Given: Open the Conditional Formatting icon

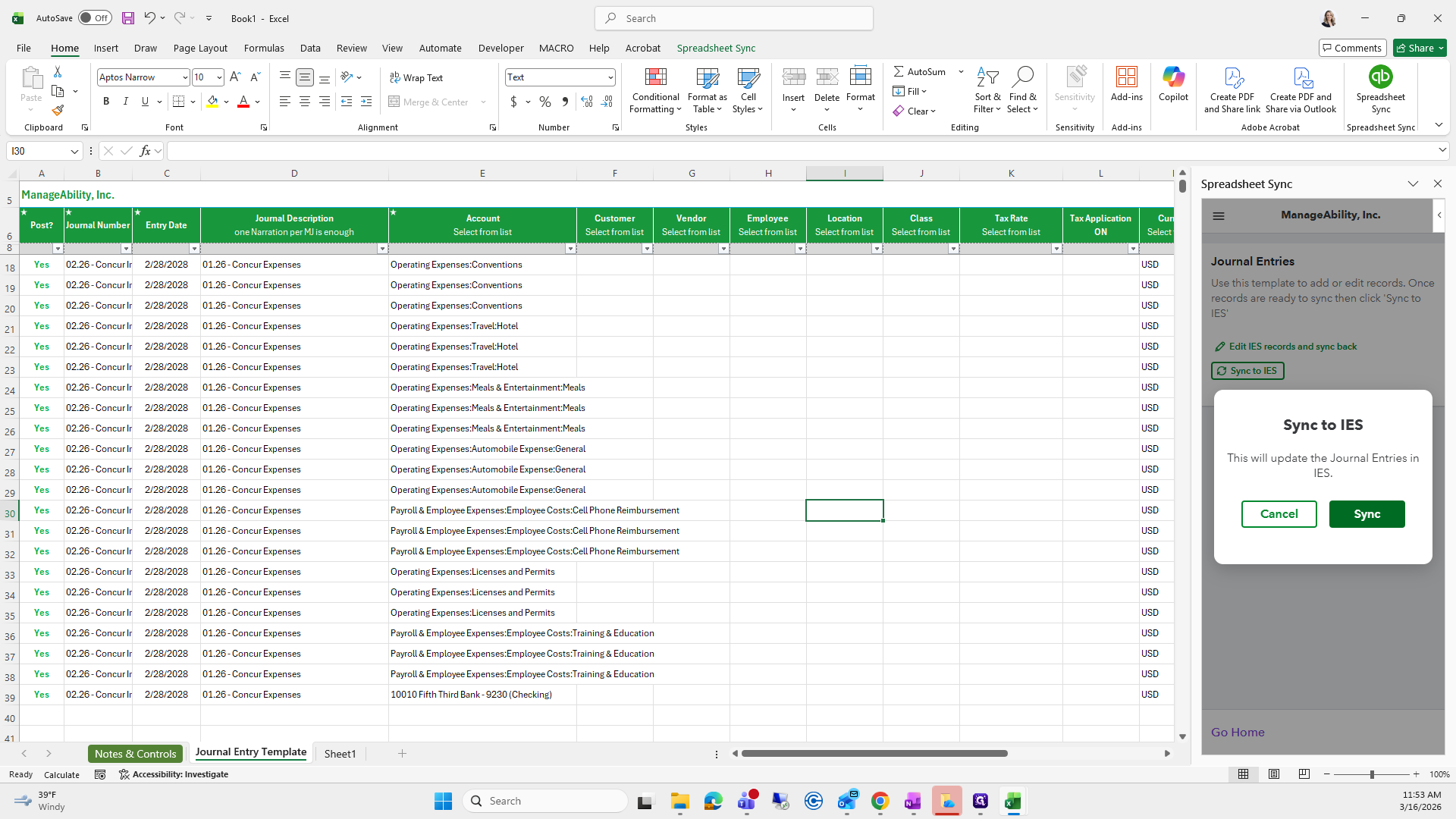Looking at the screenshot, I should point(655,77).
